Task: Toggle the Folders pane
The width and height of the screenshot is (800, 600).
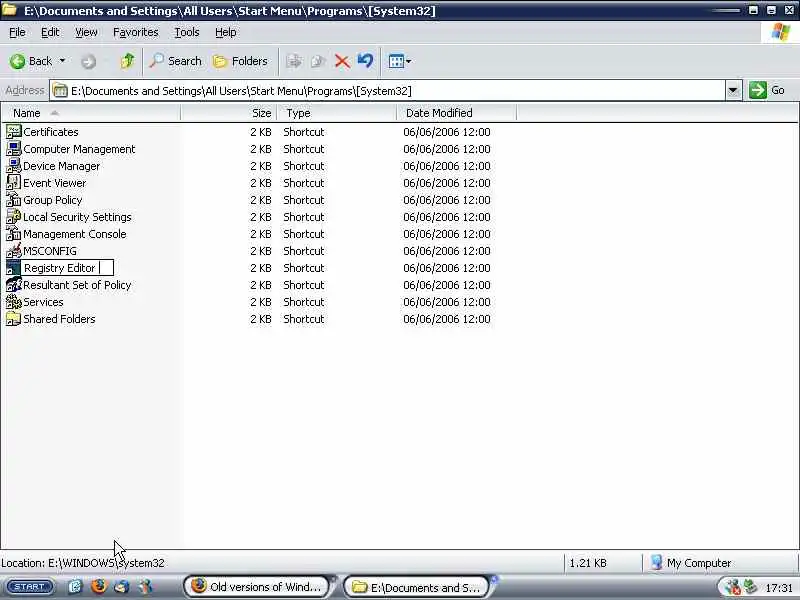Action: pos(240,61)
